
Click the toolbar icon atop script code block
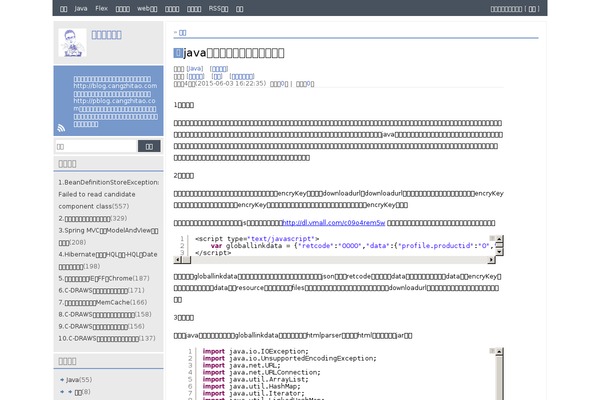[x=492, y=238]
